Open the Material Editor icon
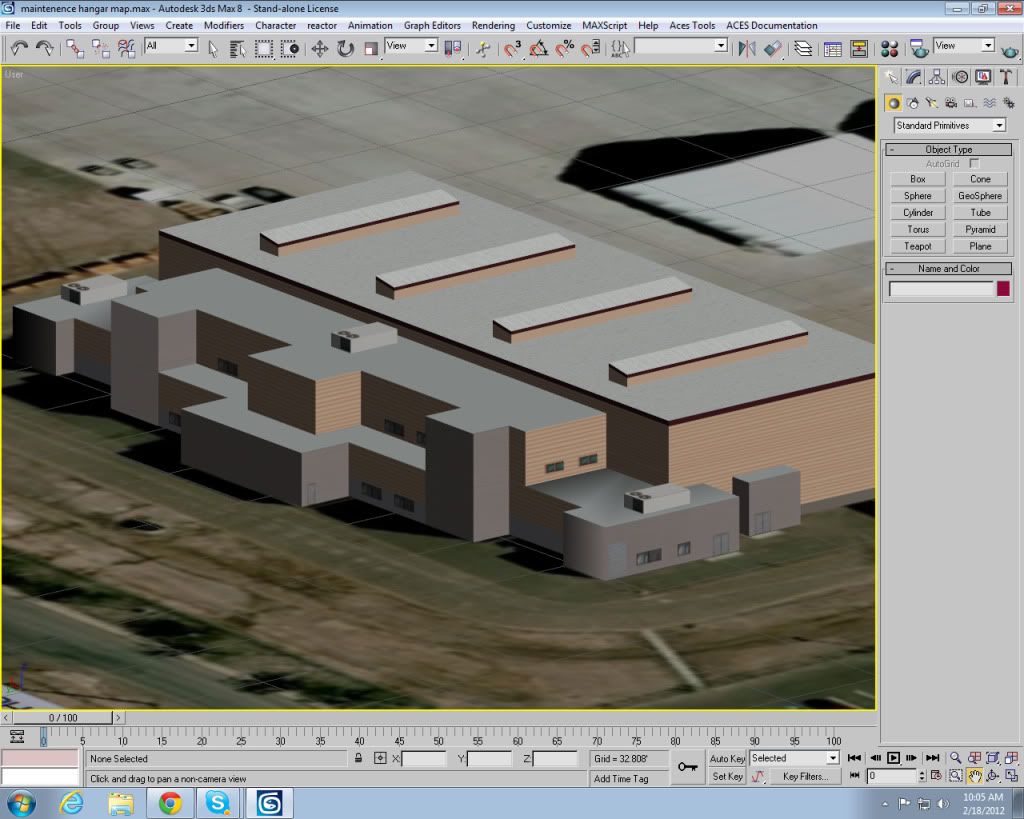Screen dimensions: 1024x819 889,47
